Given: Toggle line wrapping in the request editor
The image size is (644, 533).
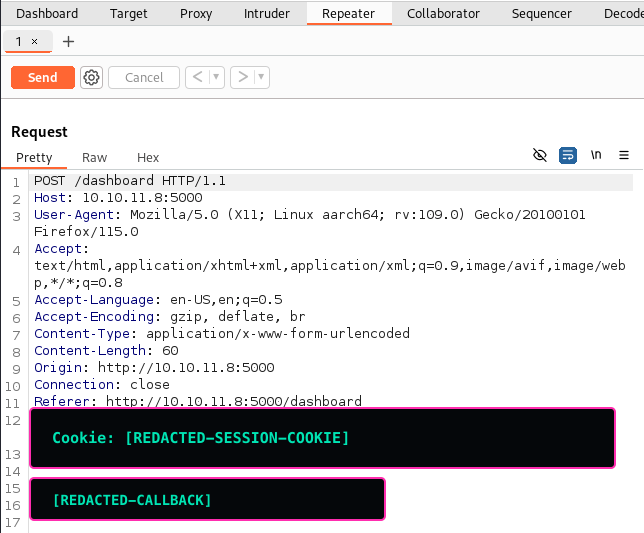Looking at the screenshot, I should (x=568, y=155).
